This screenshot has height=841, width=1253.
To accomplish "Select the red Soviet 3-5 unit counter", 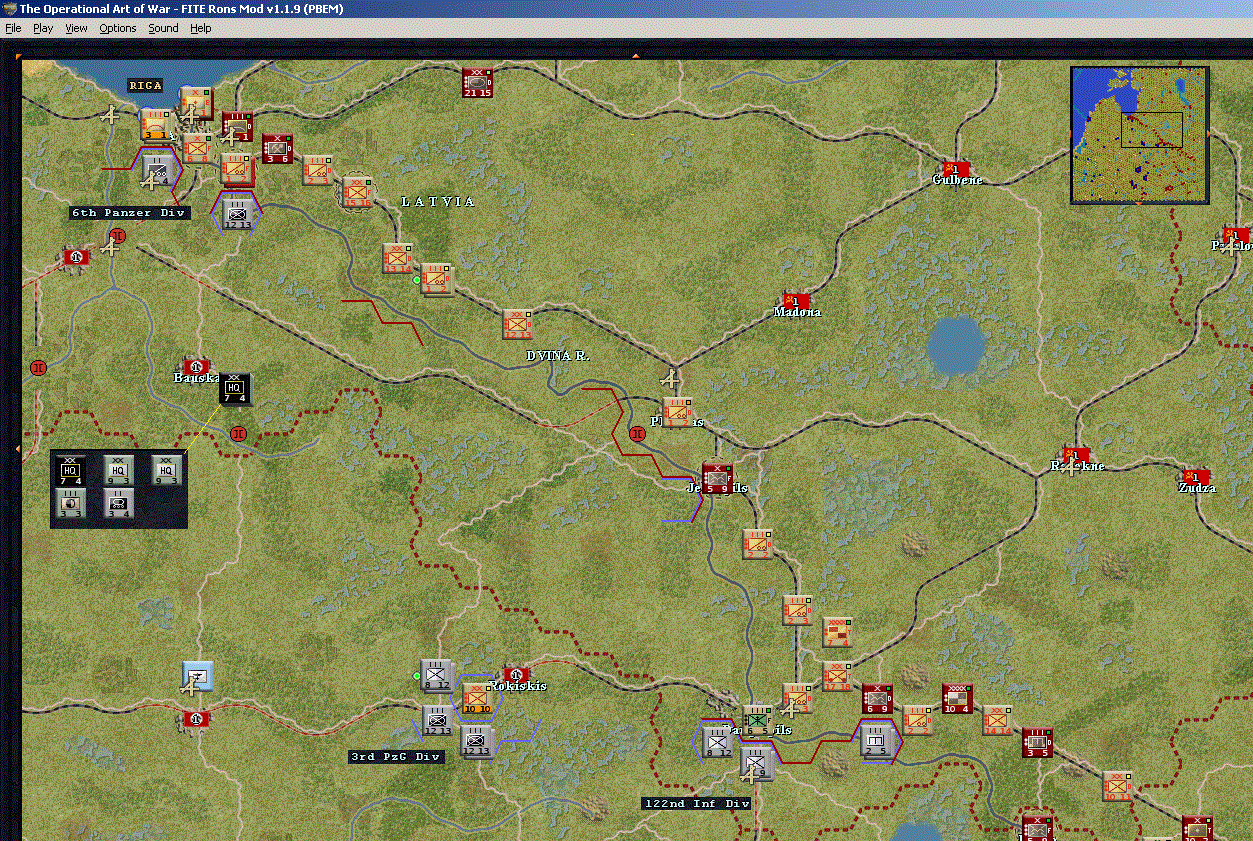I will 1037,742.
